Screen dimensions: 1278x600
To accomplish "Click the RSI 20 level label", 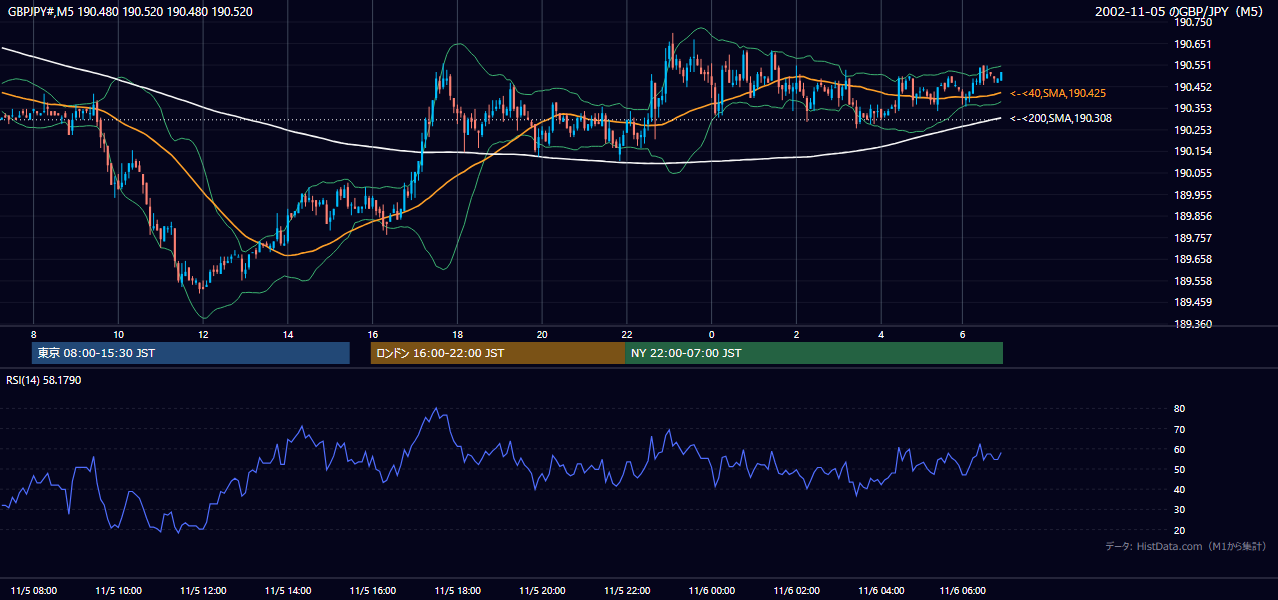I will [1179, 530].
